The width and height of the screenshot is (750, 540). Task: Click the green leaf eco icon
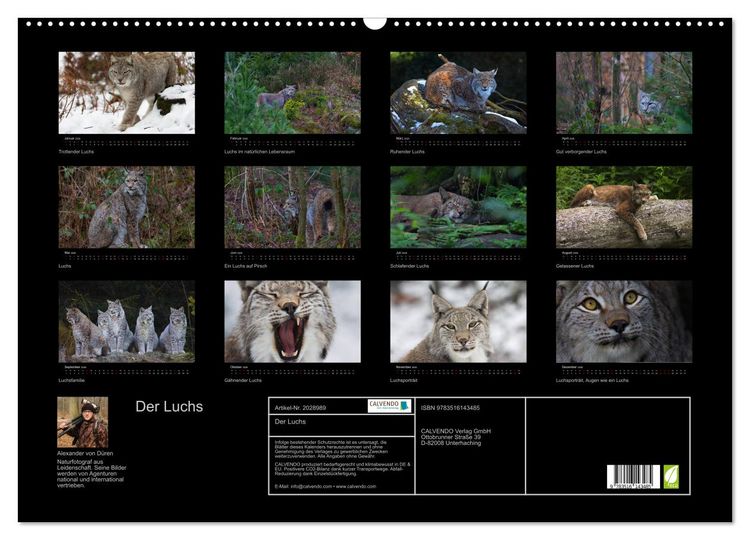point(671,476)
